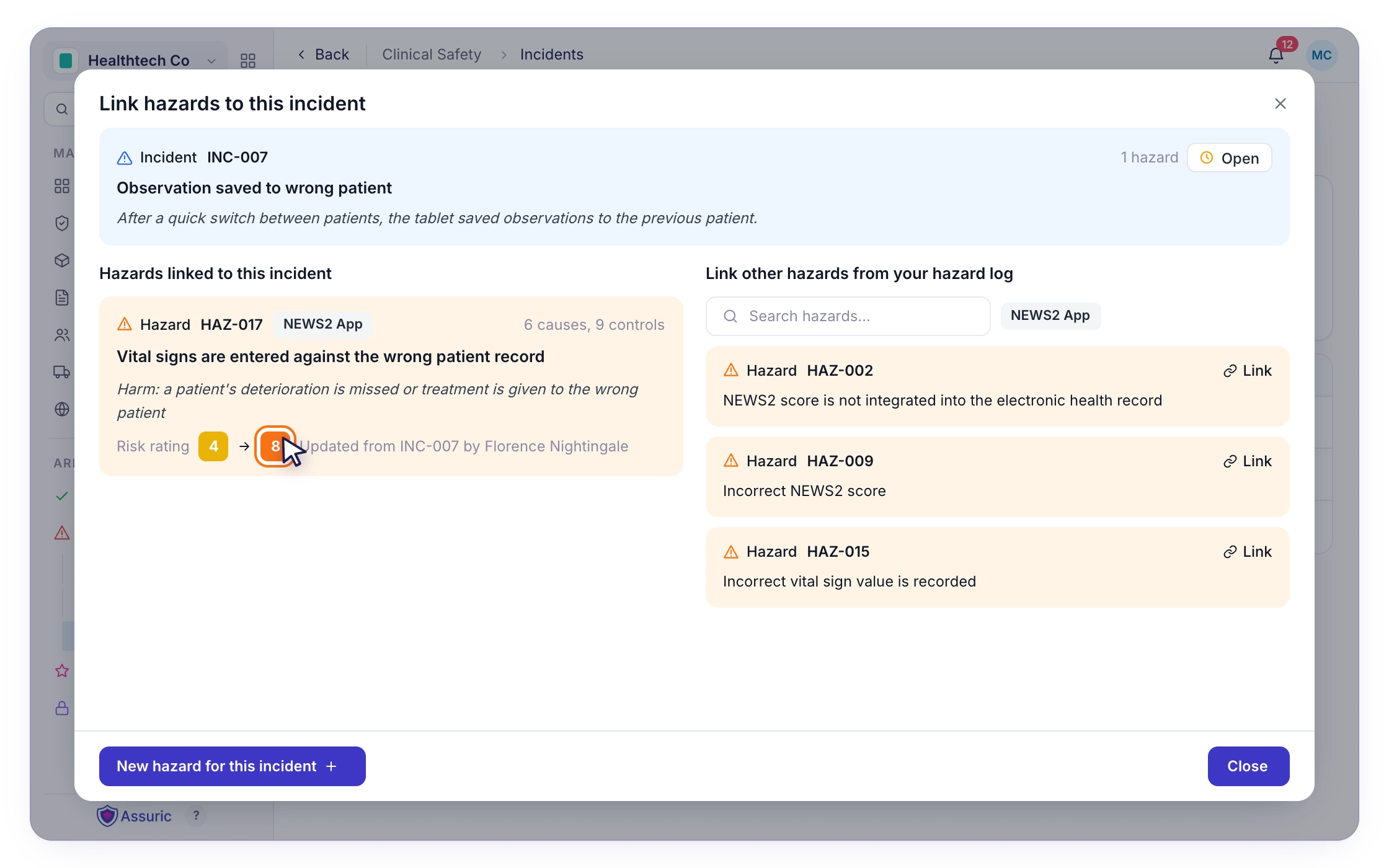
Task: Click the Open status badge
Action: (x=1229, y=158)
